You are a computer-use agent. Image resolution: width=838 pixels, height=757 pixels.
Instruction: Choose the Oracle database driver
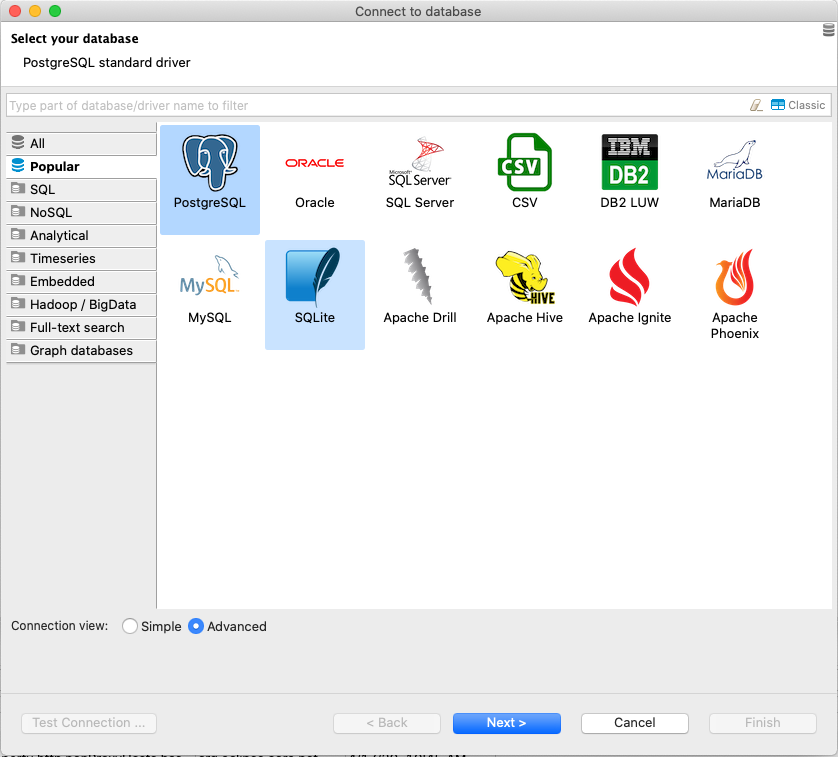point(314,163)
